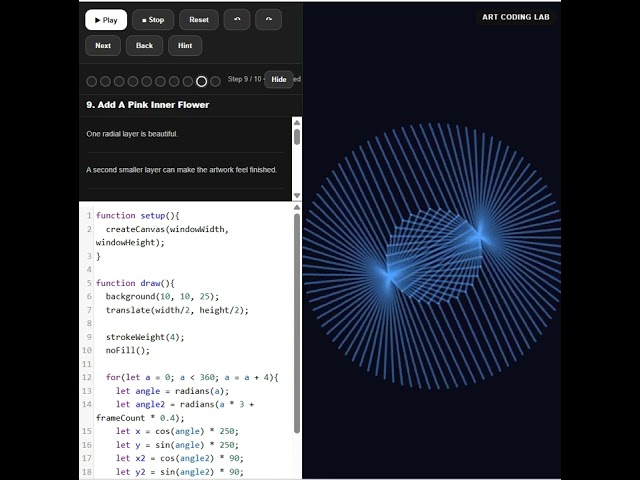Click the undo arrow icon
The image size is (640, 480).
[x=237, y=20]
